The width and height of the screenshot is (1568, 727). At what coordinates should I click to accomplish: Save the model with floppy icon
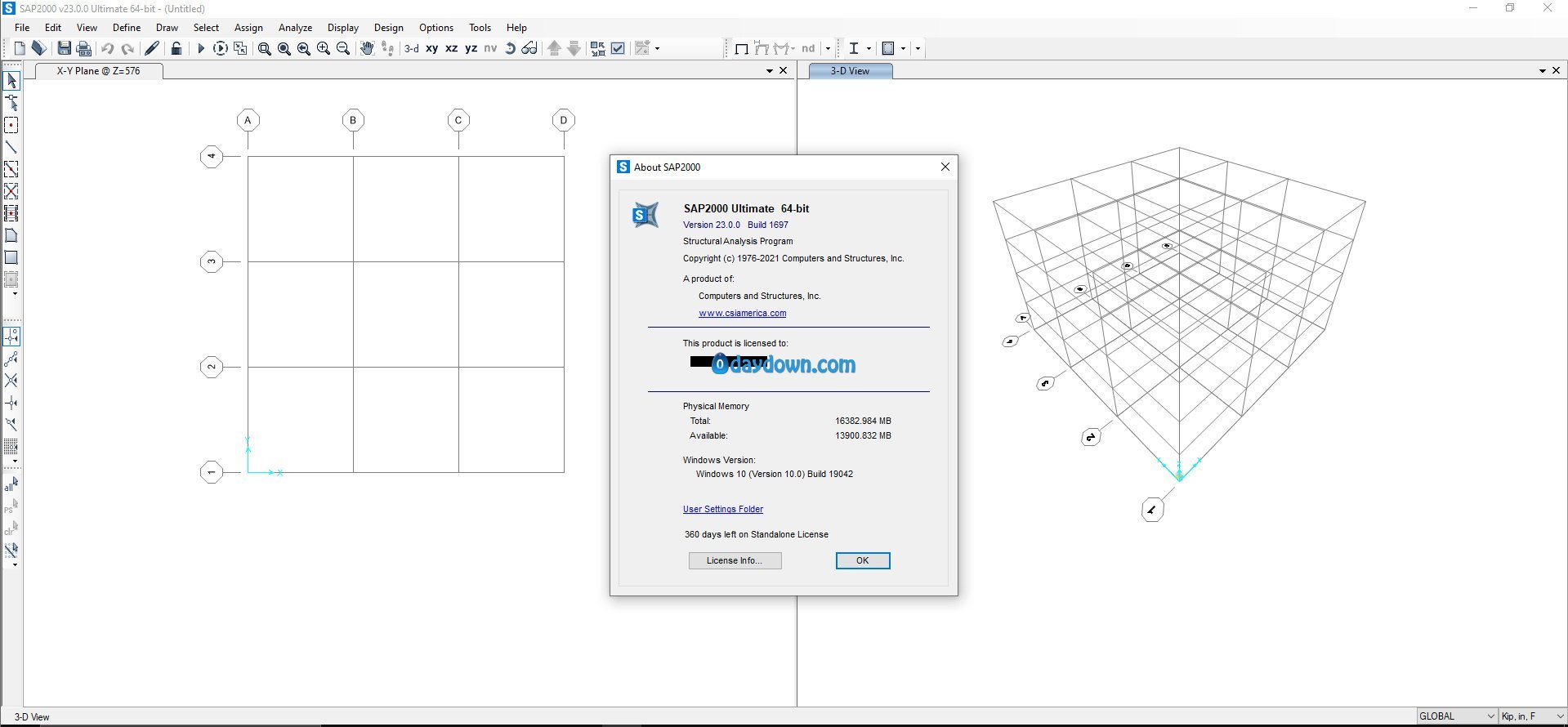tap(64, 49)
